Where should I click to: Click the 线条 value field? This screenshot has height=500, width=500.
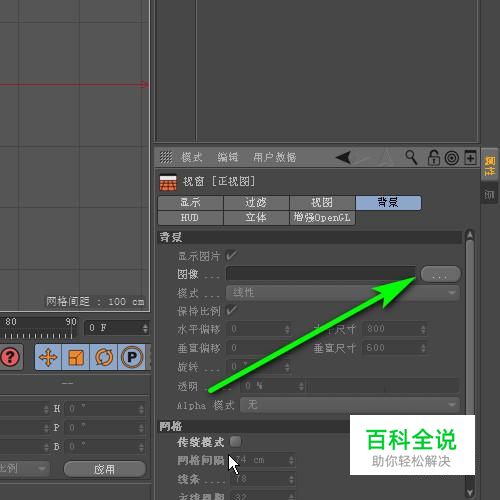pyautogui.click(x=263, y=479)
